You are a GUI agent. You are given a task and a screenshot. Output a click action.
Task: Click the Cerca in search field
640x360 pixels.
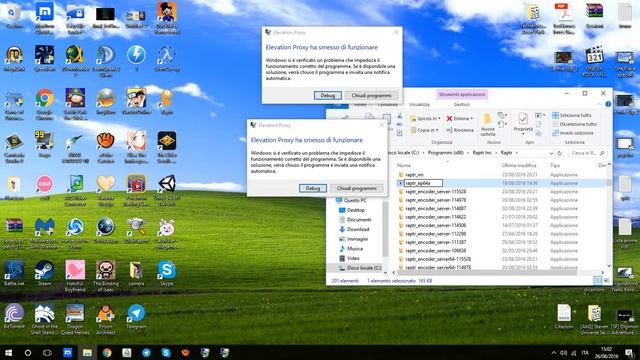[587, 153]
